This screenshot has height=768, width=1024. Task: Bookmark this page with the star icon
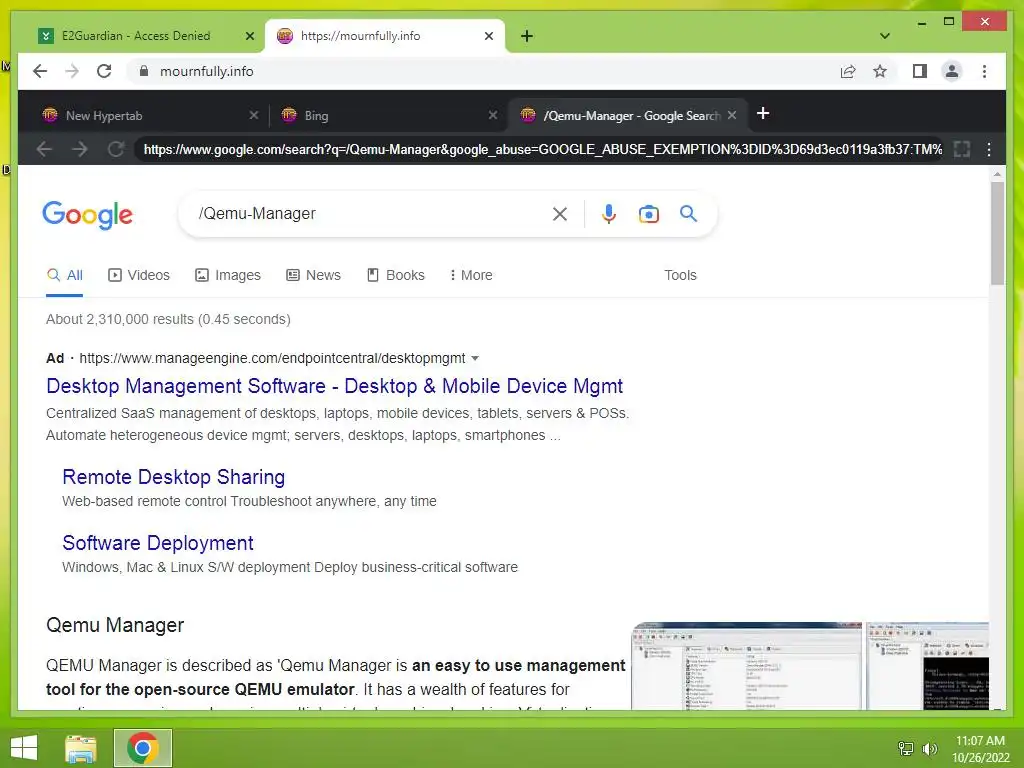click(880, 71)
